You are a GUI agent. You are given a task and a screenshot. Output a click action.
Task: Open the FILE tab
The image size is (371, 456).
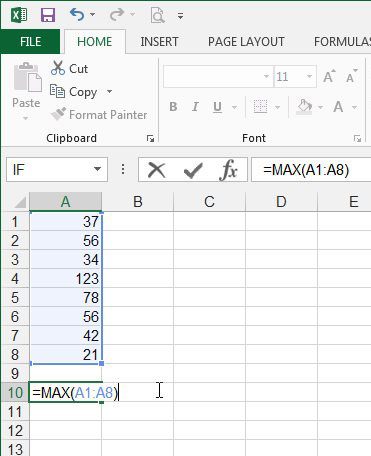pos(31,42)
